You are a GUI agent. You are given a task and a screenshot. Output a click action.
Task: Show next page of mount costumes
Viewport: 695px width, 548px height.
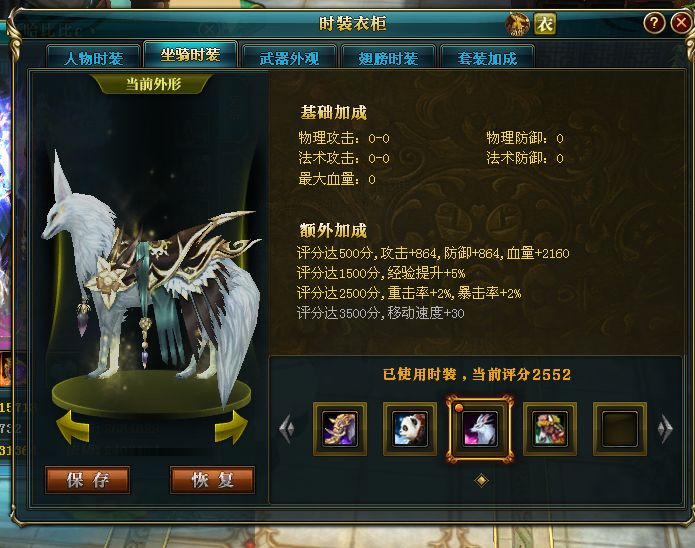(x=665, y=428)
